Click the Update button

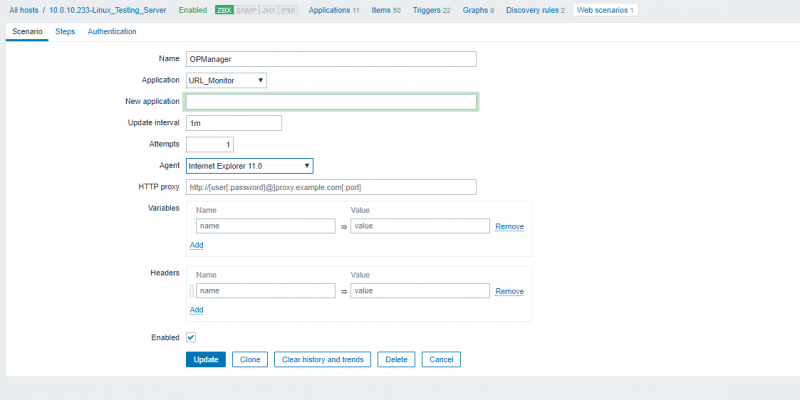coord(206,359)
